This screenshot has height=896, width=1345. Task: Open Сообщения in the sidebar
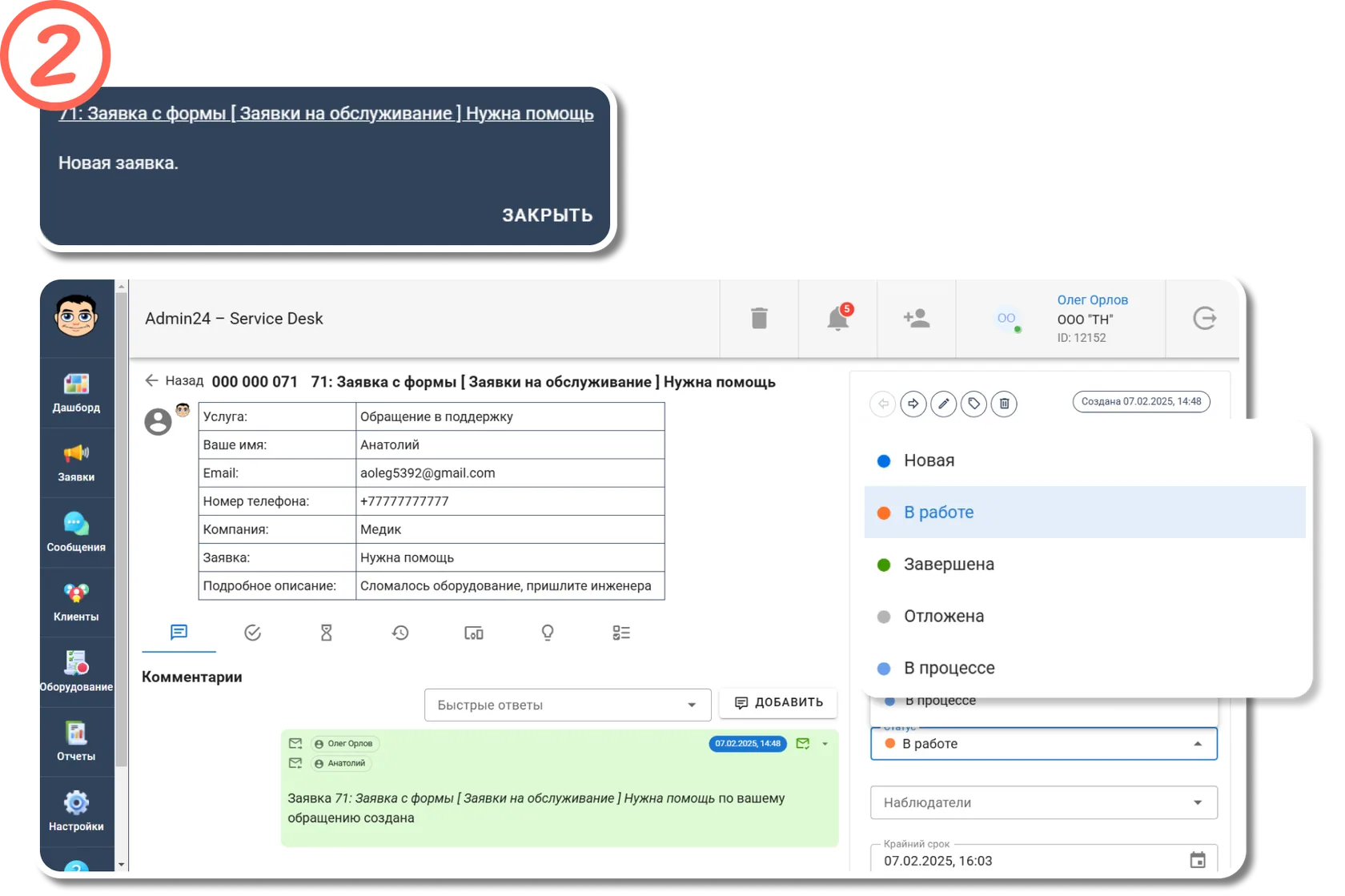click(x=76, y=532)
